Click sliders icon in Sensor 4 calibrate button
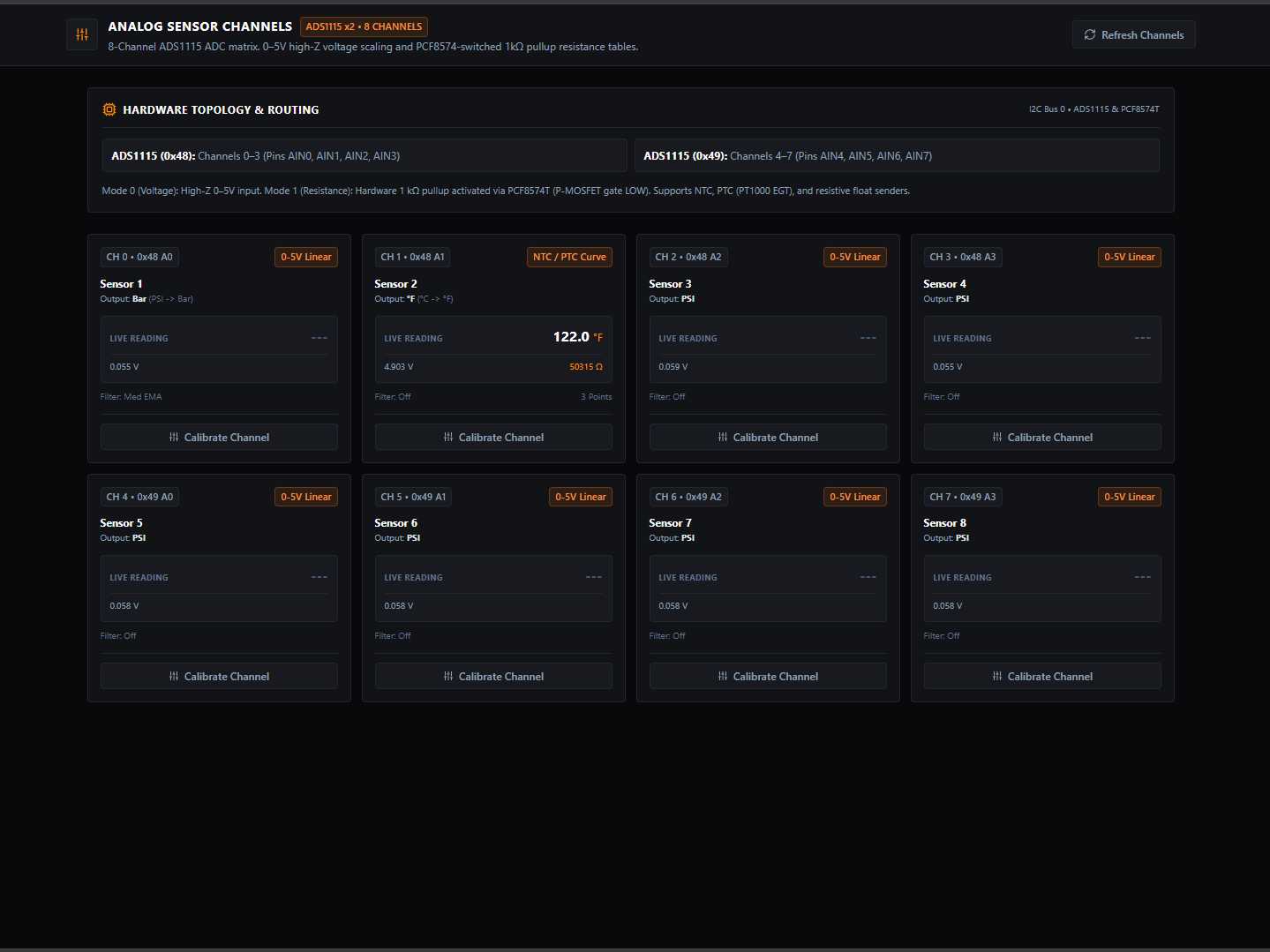The image size is (1270, 952). pyautogui.click(x=997, y=437)
